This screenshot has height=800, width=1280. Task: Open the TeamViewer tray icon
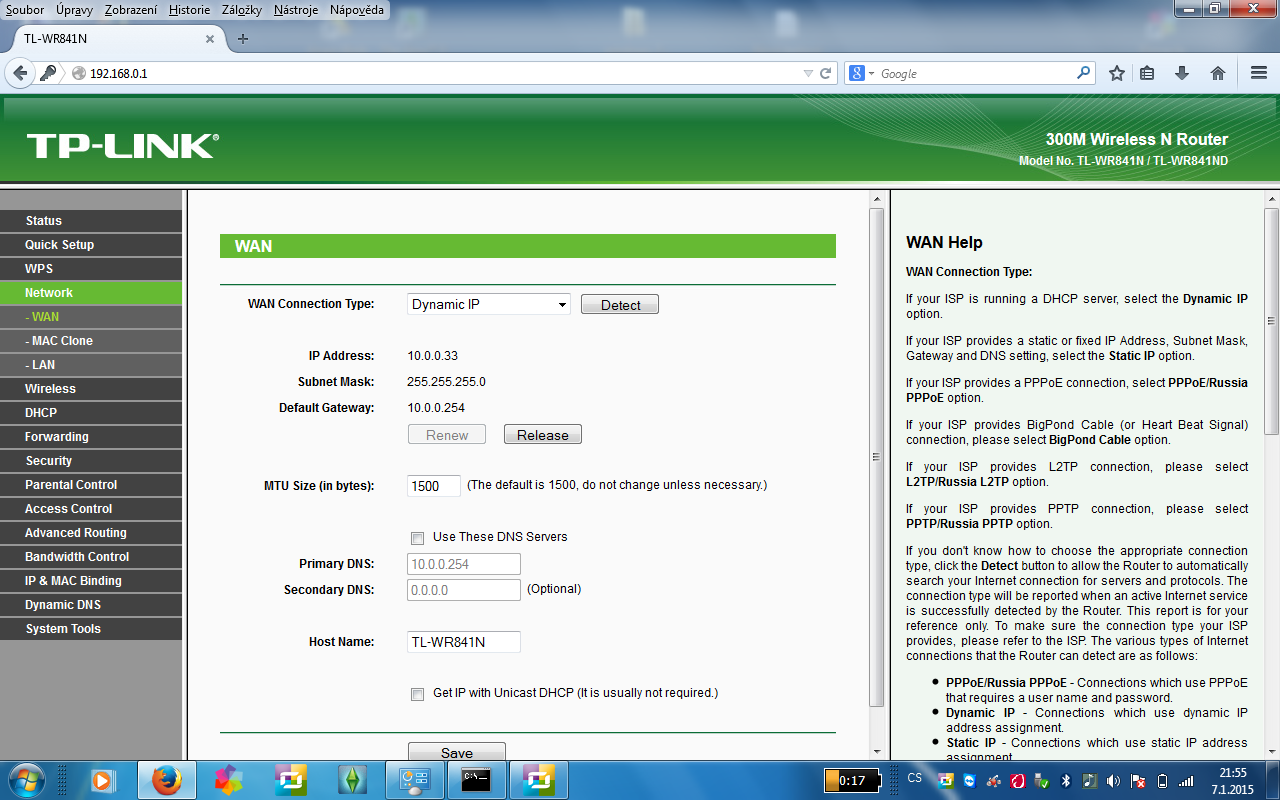[969, 781]
